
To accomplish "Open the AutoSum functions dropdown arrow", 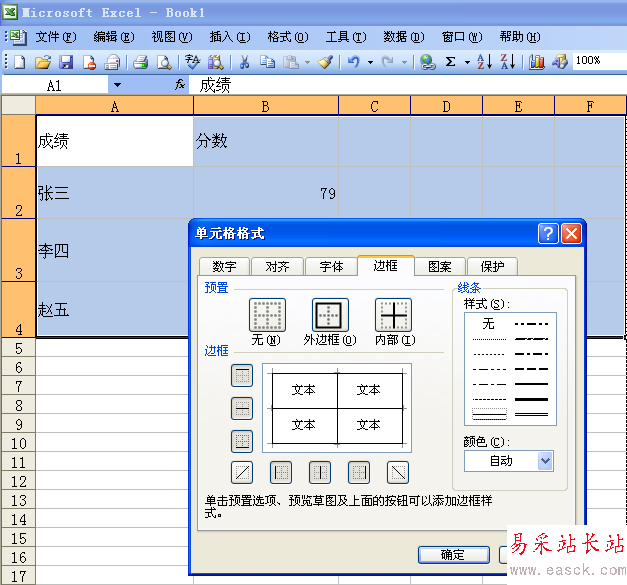I will [467, 62].
